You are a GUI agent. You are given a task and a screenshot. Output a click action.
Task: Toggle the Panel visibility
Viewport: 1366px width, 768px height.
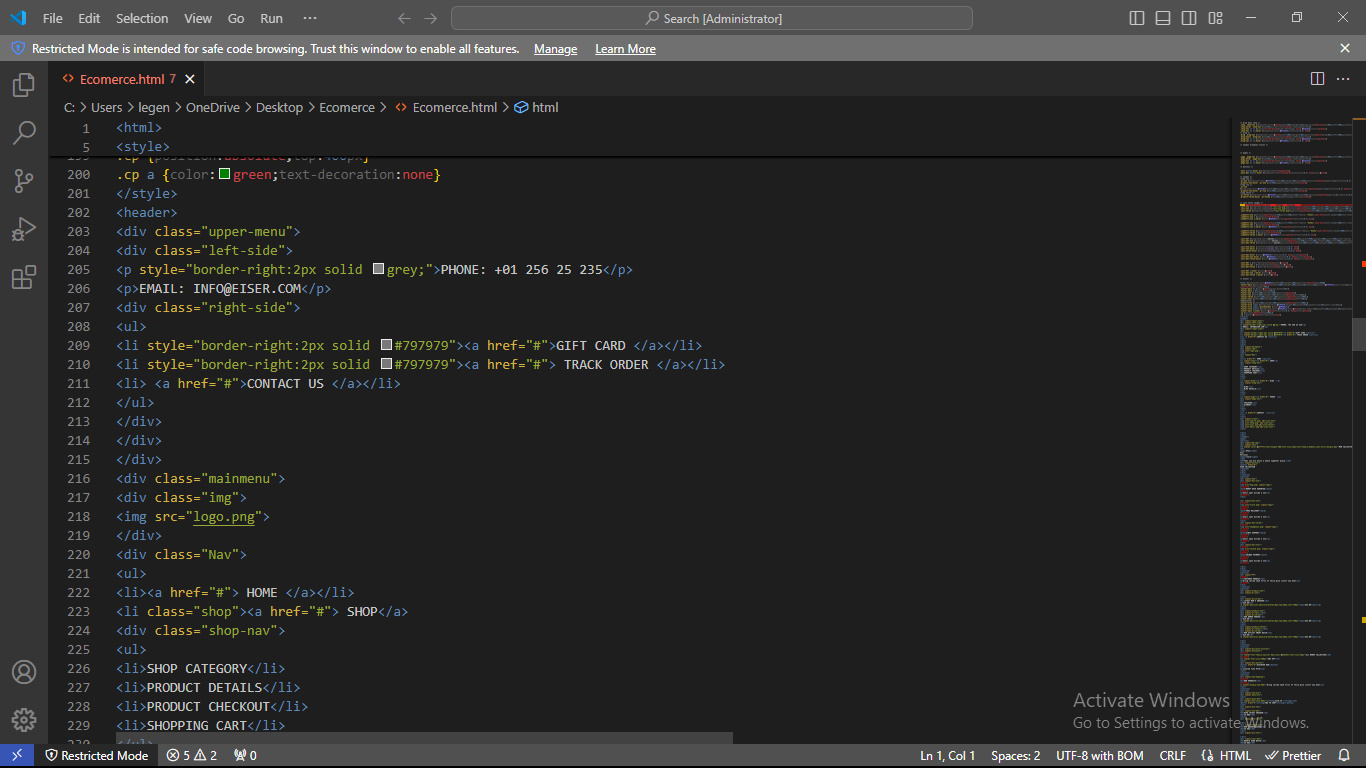click(1162, 17)
